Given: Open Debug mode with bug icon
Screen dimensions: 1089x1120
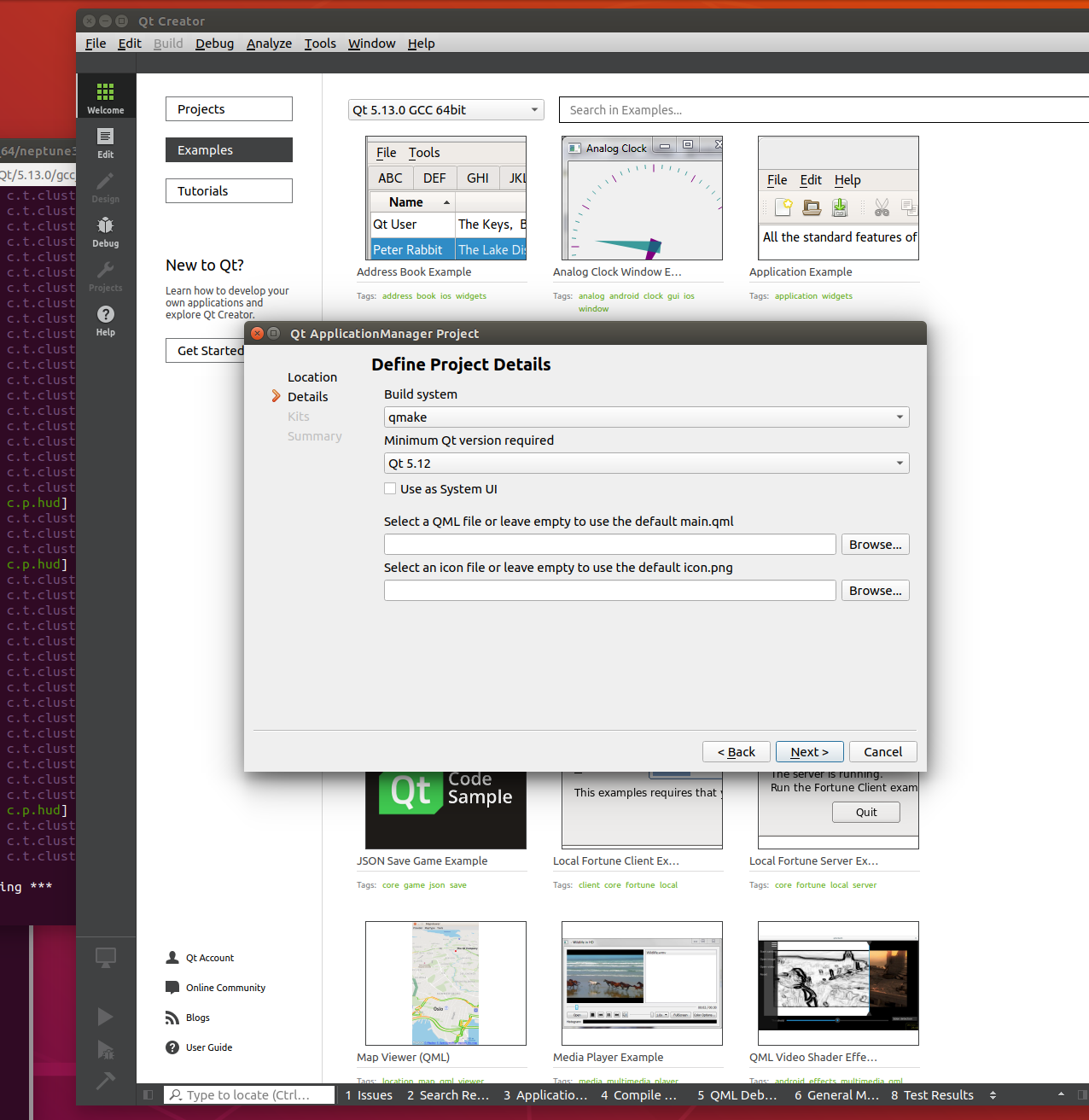Looking at the screenshot, I should click(x=105, y=230).
